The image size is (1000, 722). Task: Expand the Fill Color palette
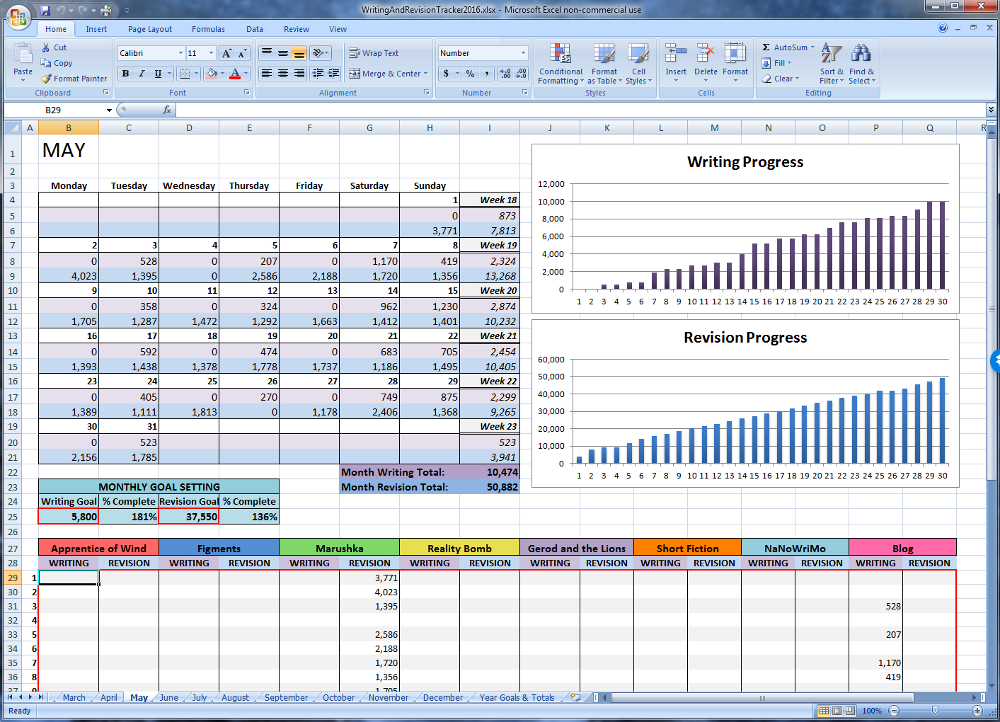click(224, 73)
